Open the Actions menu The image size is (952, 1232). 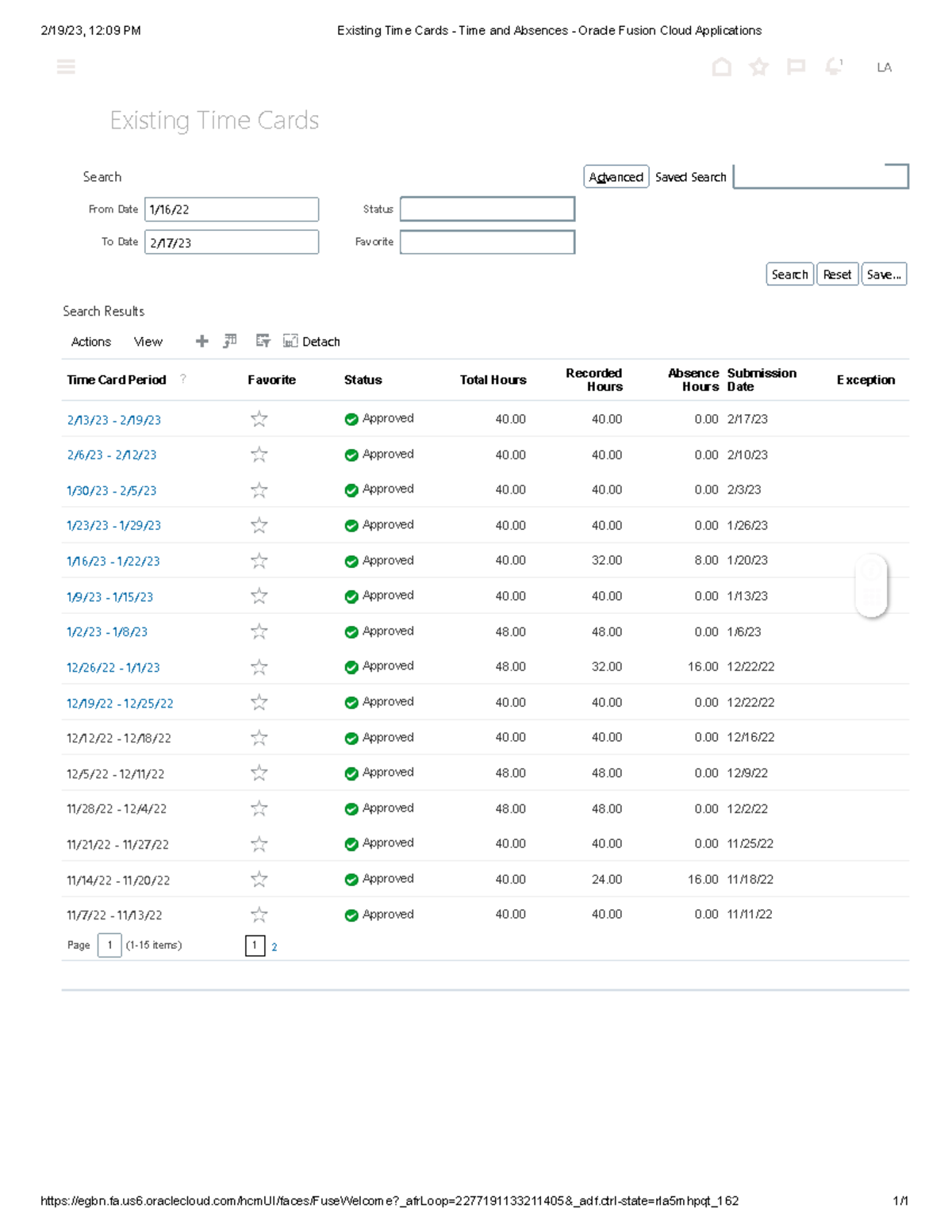[x=90, y=341]
